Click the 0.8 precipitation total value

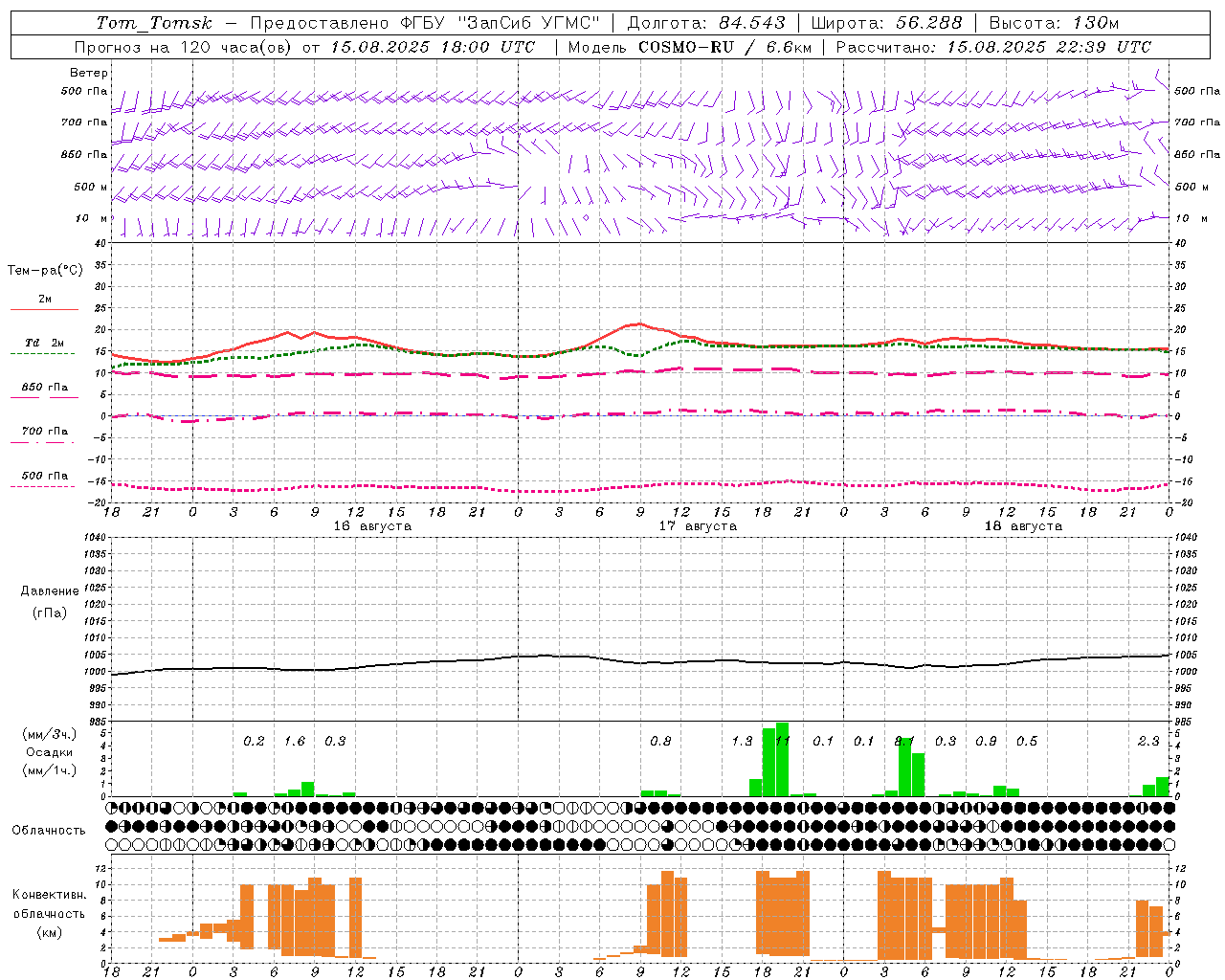(660, 741)
